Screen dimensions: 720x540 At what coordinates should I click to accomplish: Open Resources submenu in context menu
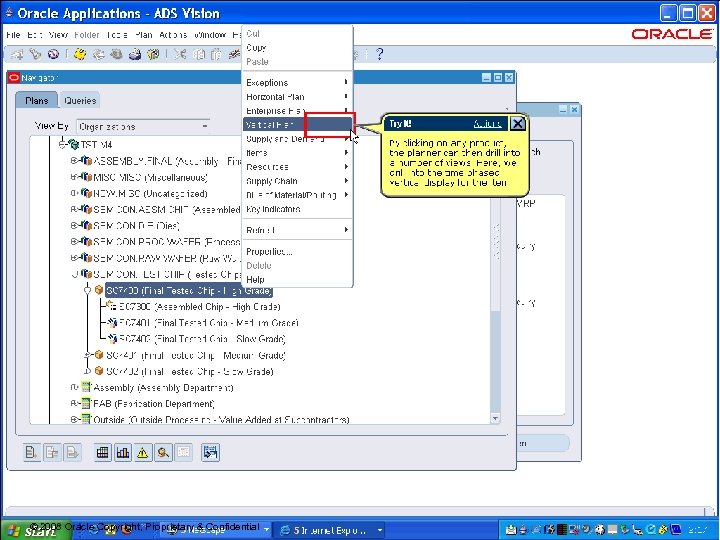click(x=297, y=167)
